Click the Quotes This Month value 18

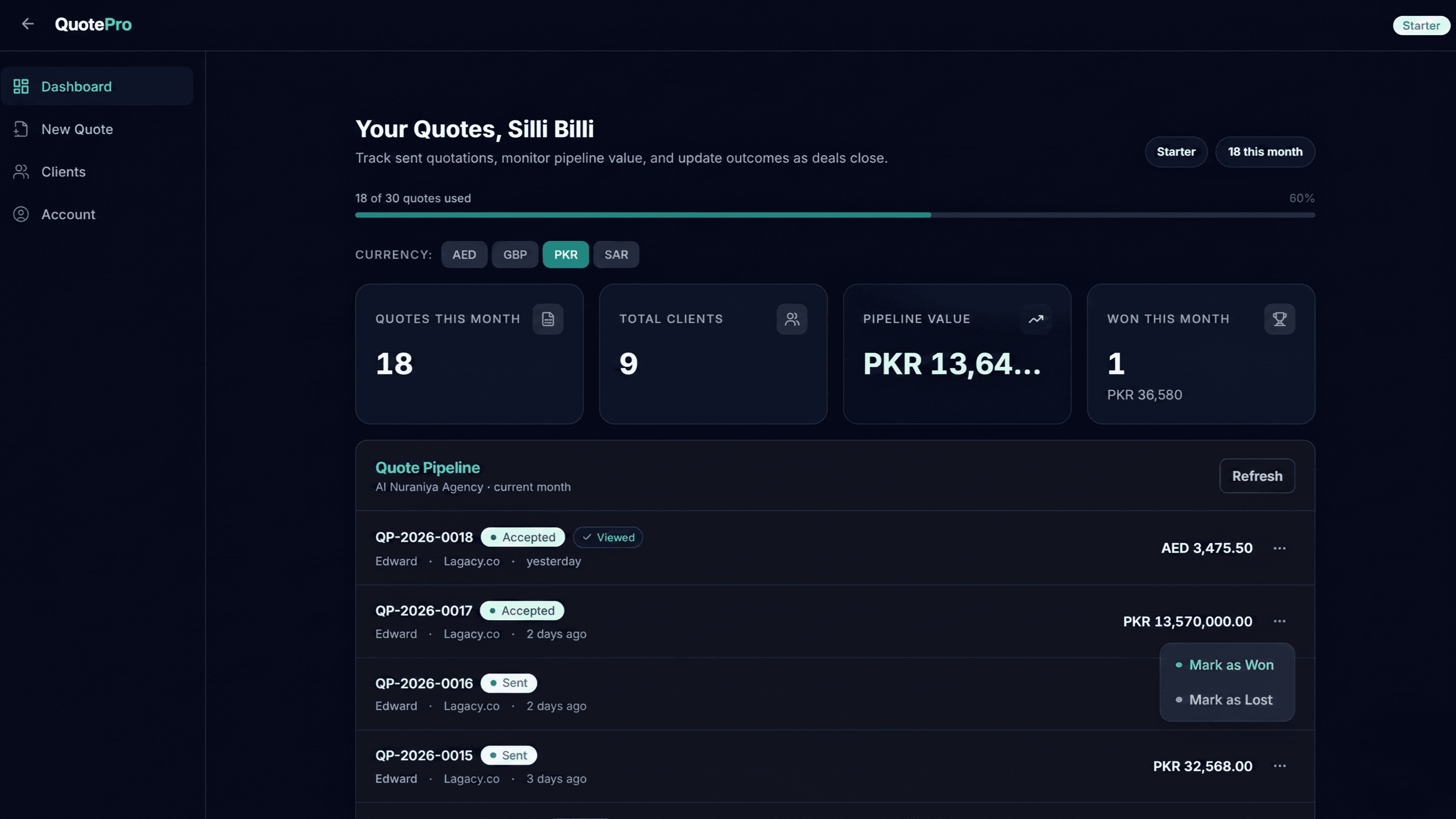click(395, 364)
